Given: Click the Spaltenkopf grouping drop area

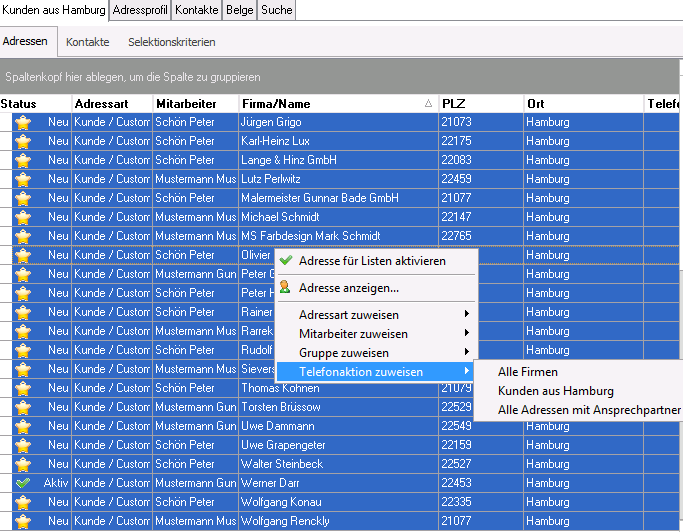Looking at the screenshot, I should coord(339,77).
